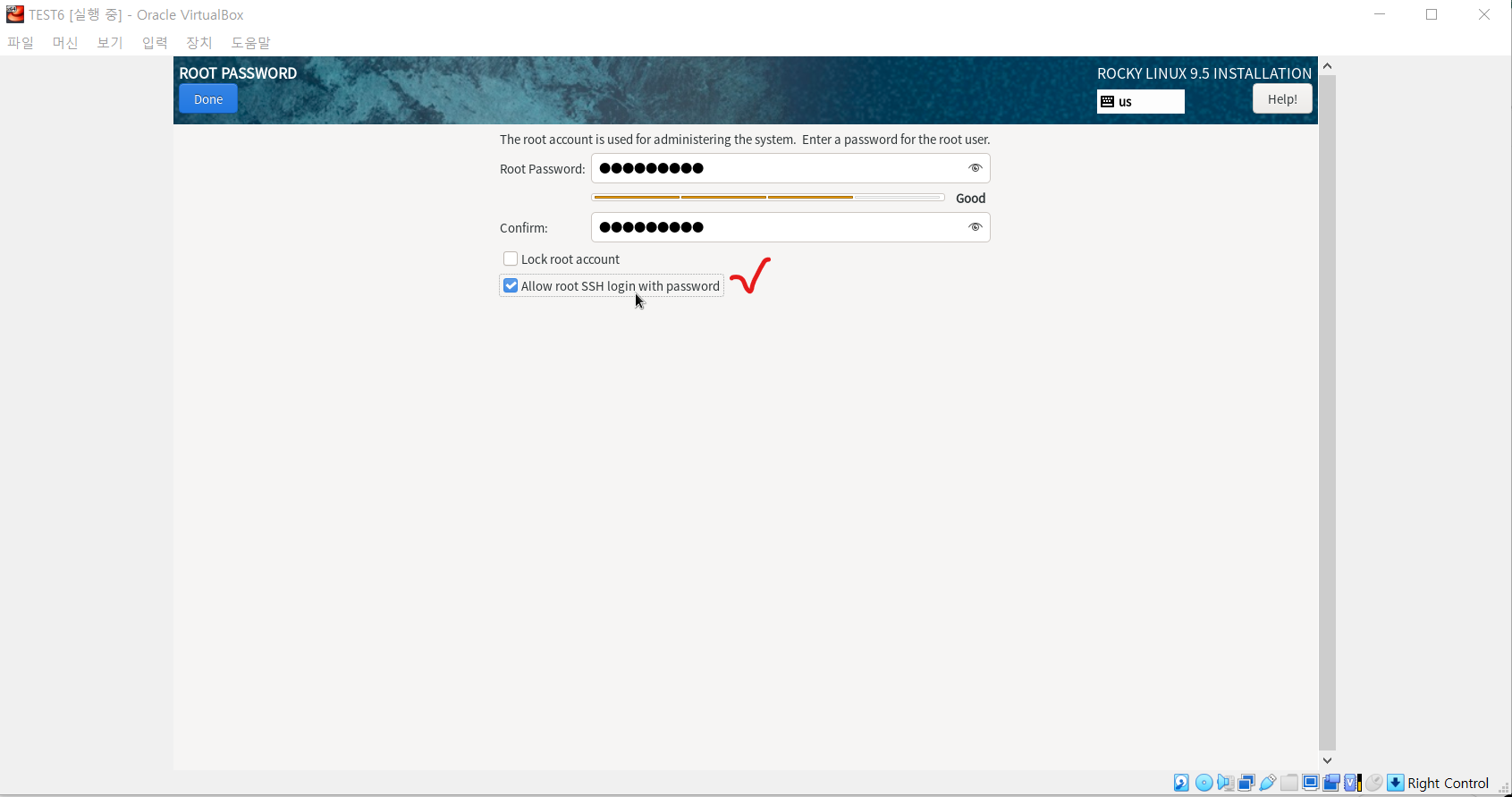Click the optical disk status icon

[x=1204, y=783]
